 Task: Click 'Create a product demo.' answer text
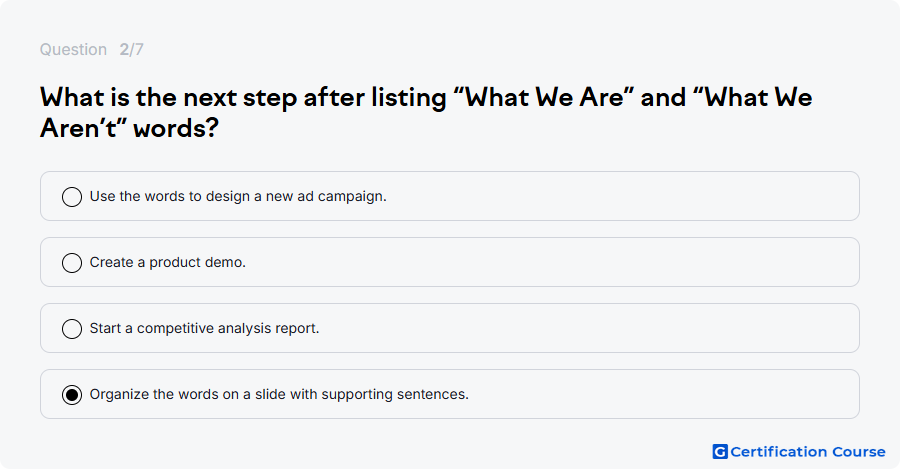[168, 262]
